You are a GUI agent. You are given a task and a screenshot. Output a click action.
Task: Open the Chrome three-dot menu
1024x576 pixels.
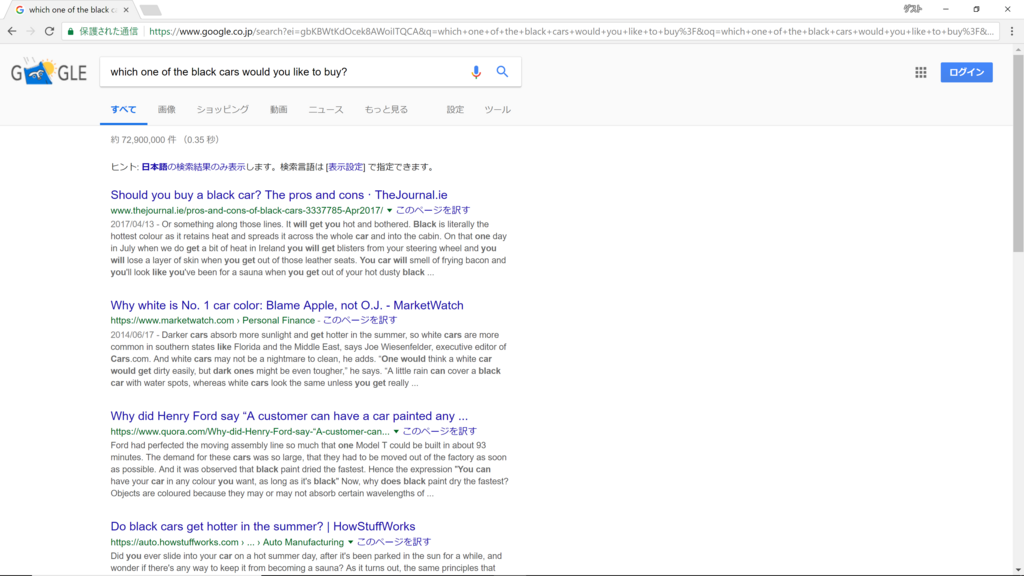[x=1012, y=31]
